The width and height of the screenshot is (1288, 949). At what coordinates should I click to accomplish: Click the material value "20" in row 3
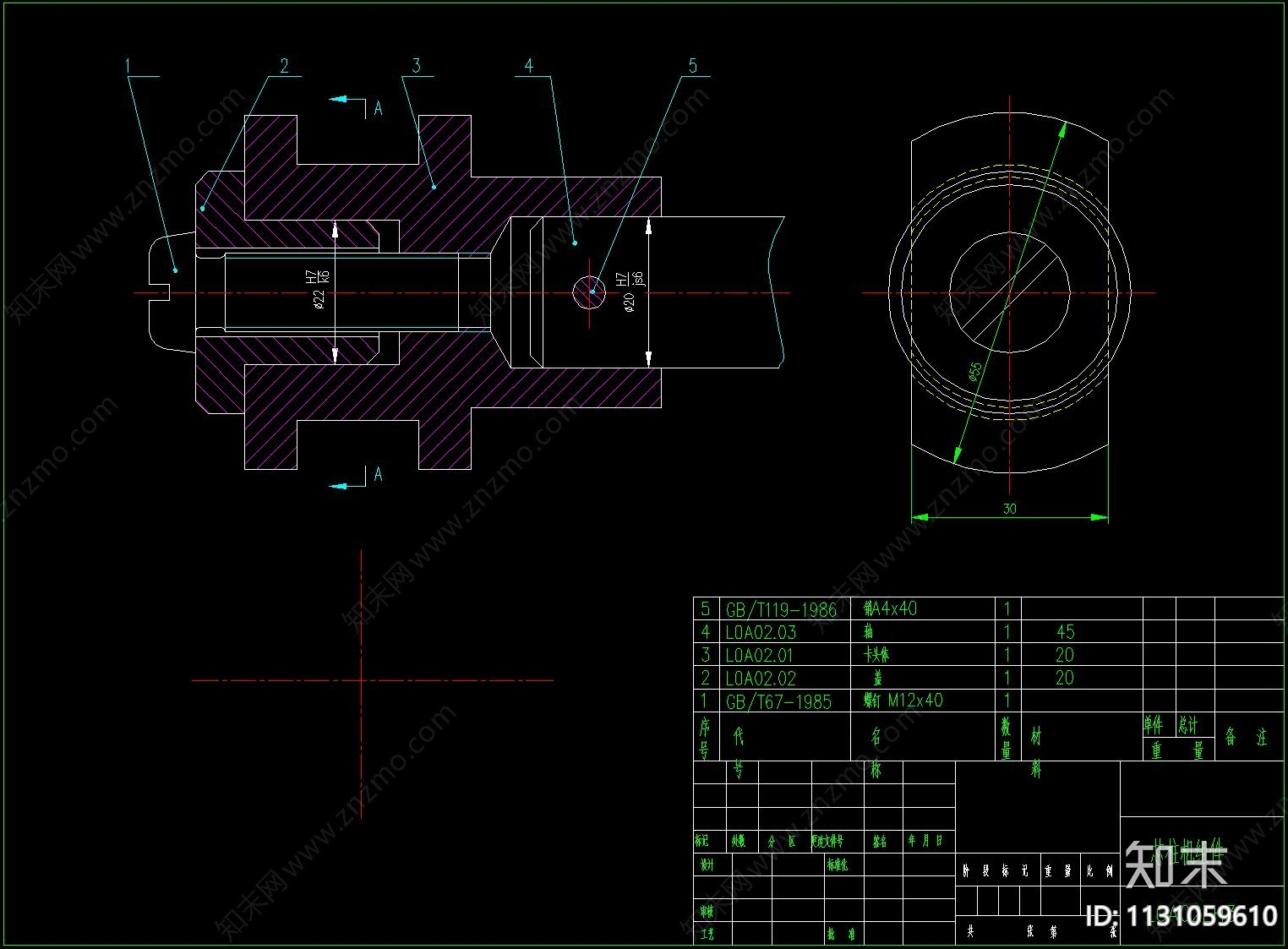(x=1065, y=654)
